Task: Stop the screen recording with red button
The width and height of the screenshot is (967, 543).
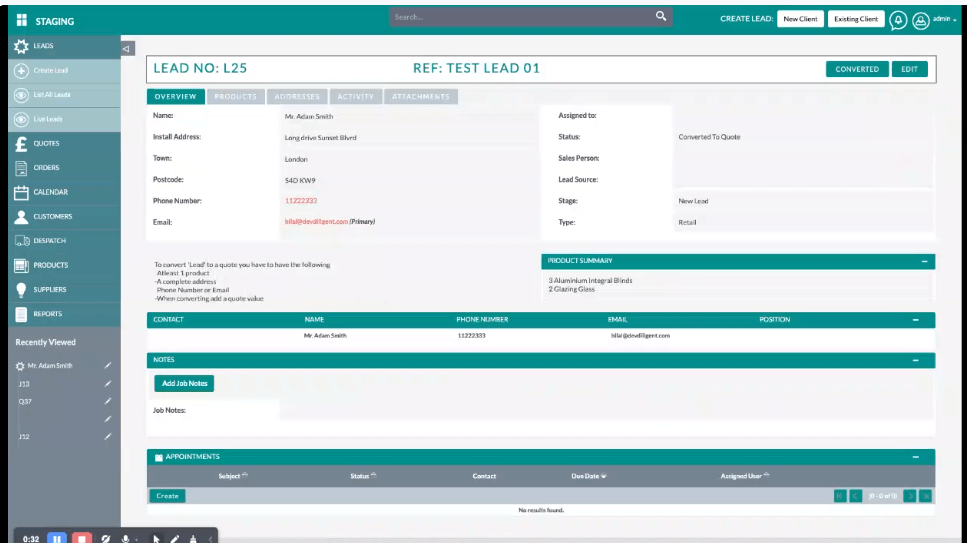Action: click(x=81, y=538)
